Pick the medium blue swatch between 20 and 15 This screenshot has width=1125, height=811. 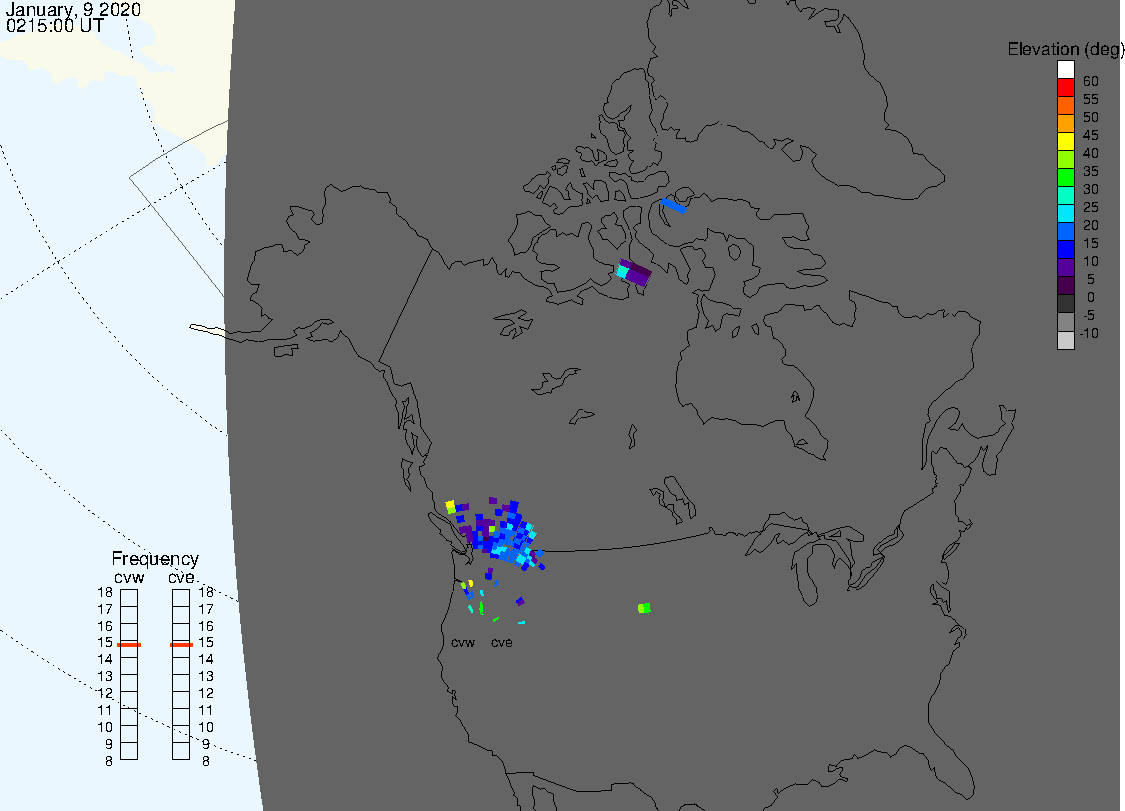[1065, 231]
